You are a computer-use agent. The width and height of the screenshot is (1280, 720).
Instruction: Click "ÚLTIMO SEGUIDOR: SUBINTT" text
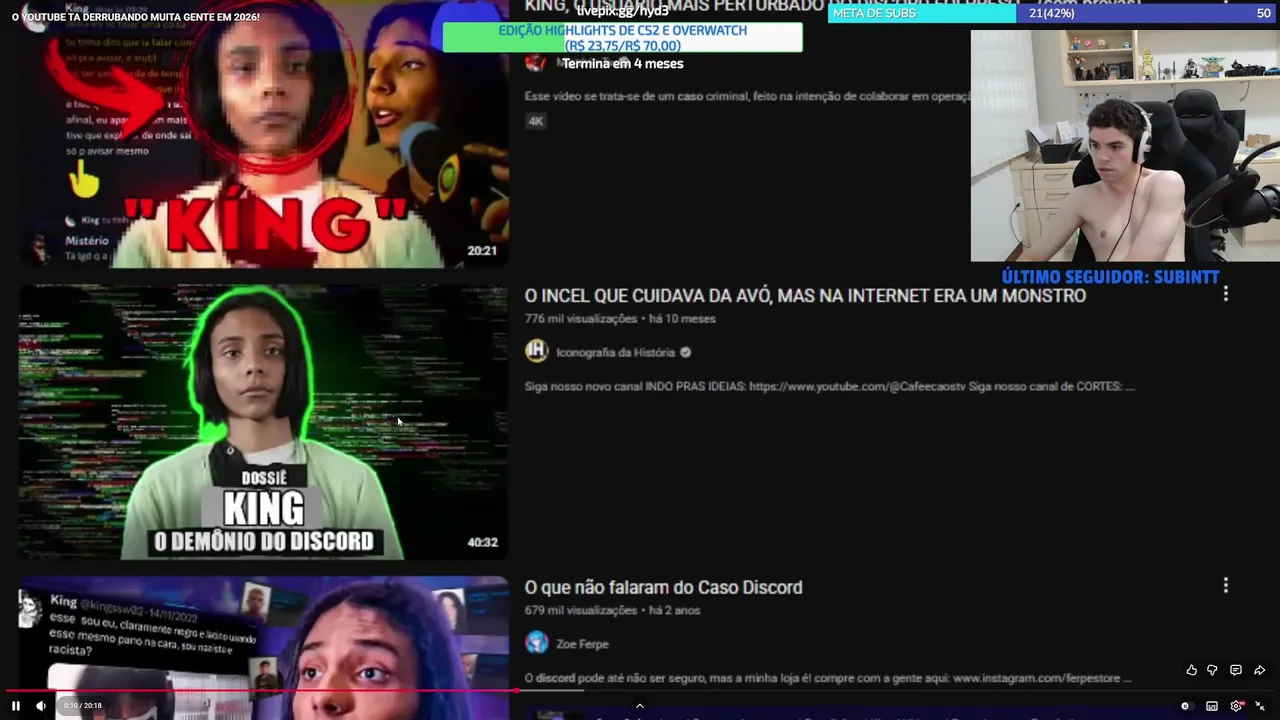pos(1110,277)
